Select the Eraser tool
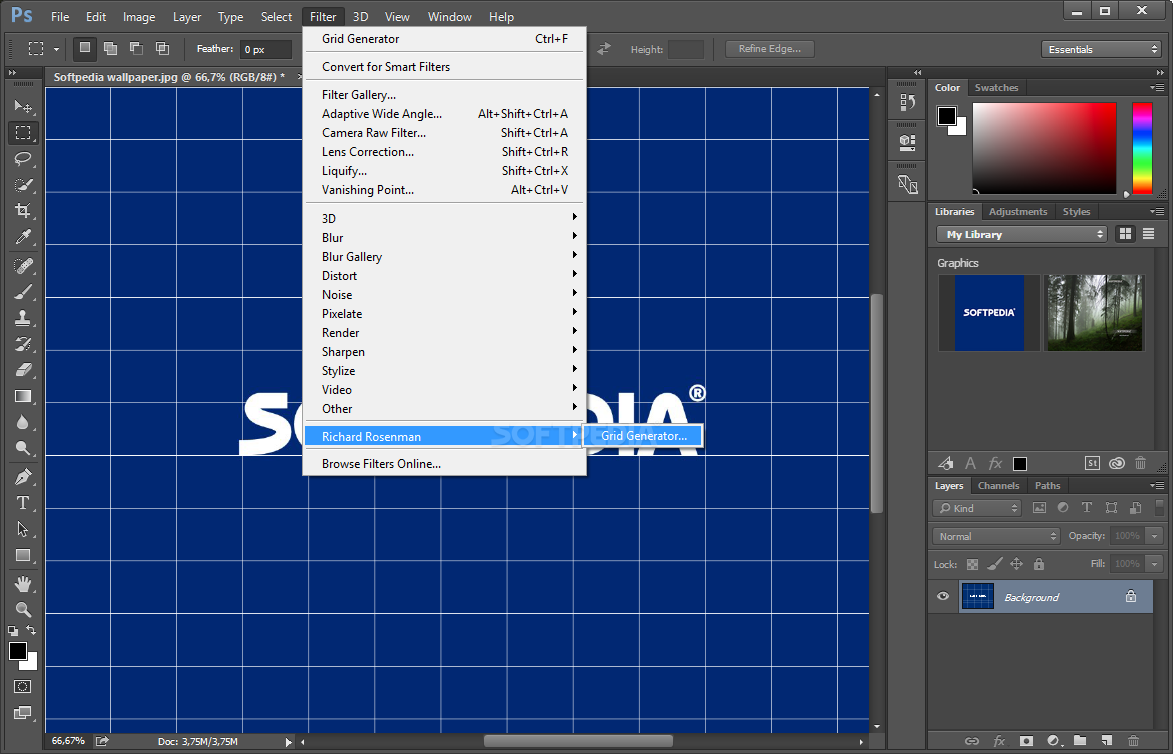Screen dimensions: 1173x754 (23, 370)
